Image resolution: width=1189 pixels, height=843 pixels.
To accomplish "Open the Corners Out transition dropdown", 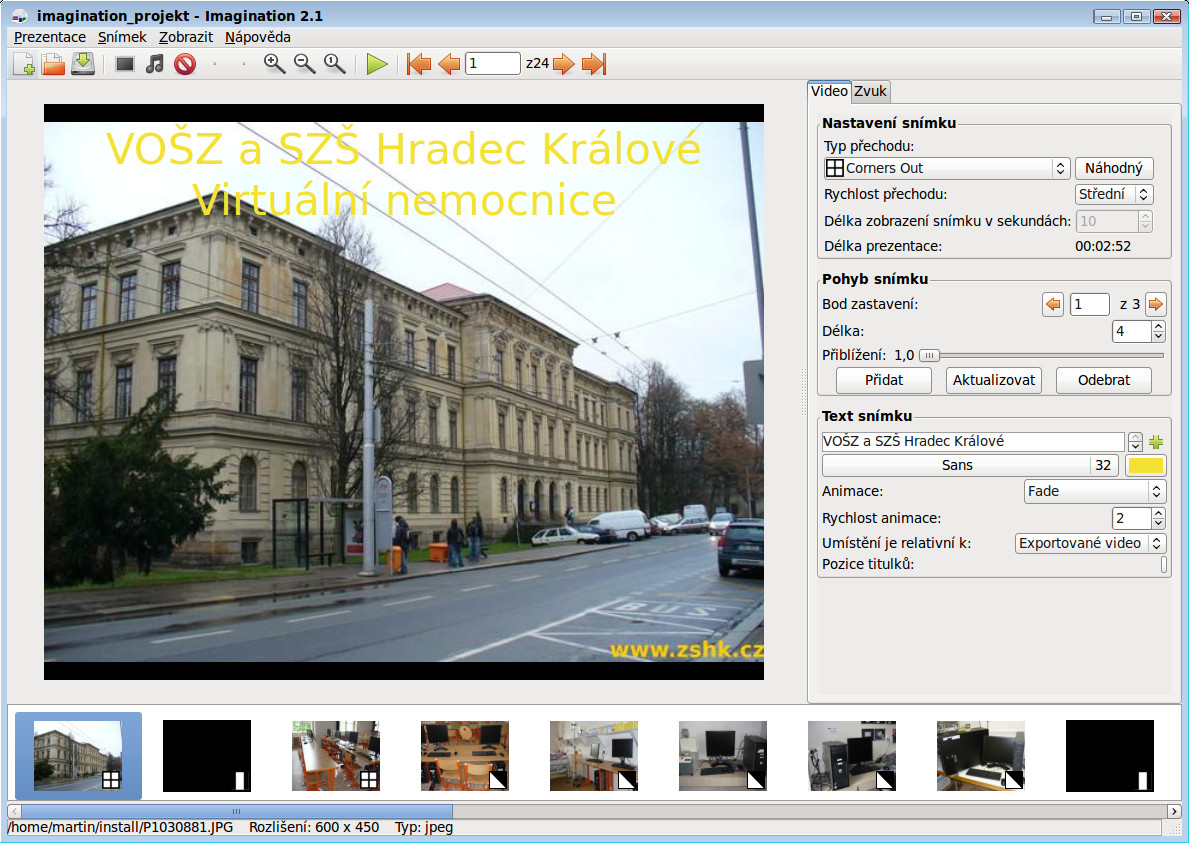I will (946, 168).
